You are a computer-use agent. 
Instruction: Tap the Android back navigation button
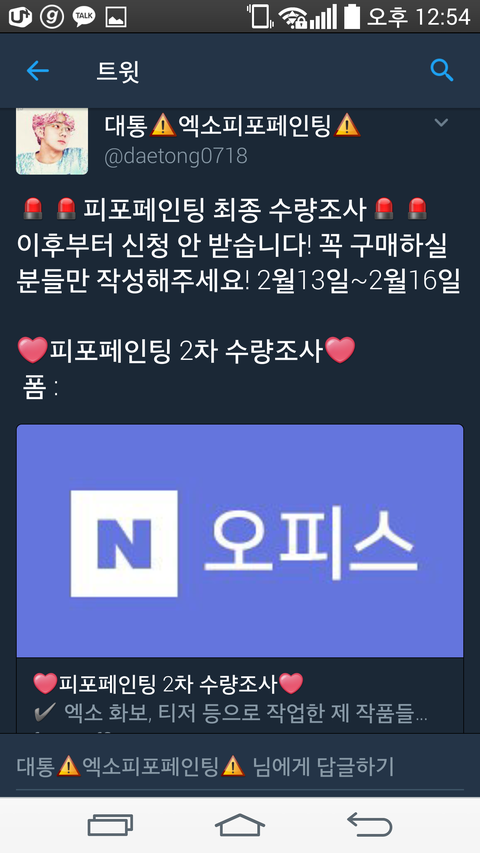pos(370,825)
